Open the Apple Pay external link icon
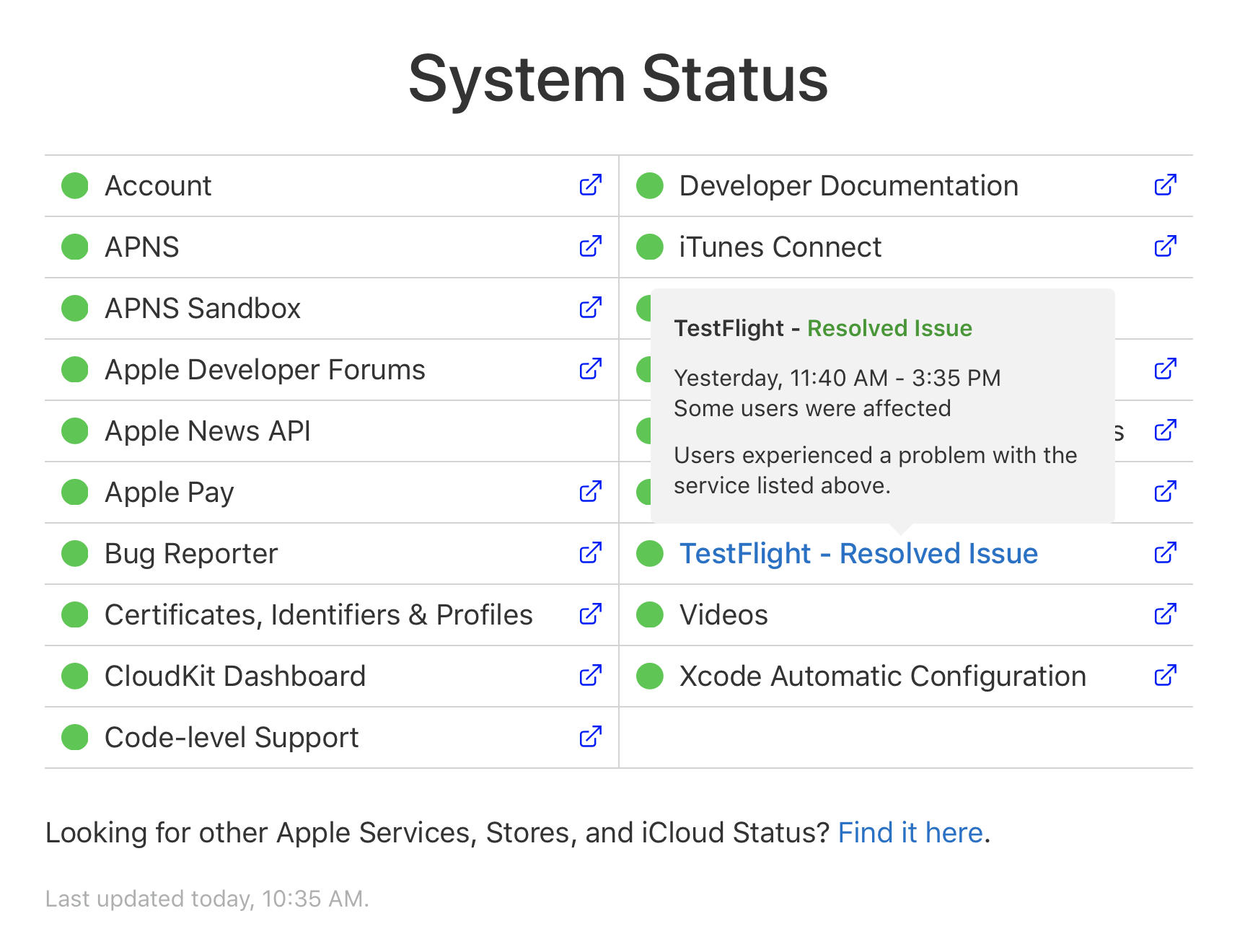This screenshot has width=1245, height=952. point(590,492)
